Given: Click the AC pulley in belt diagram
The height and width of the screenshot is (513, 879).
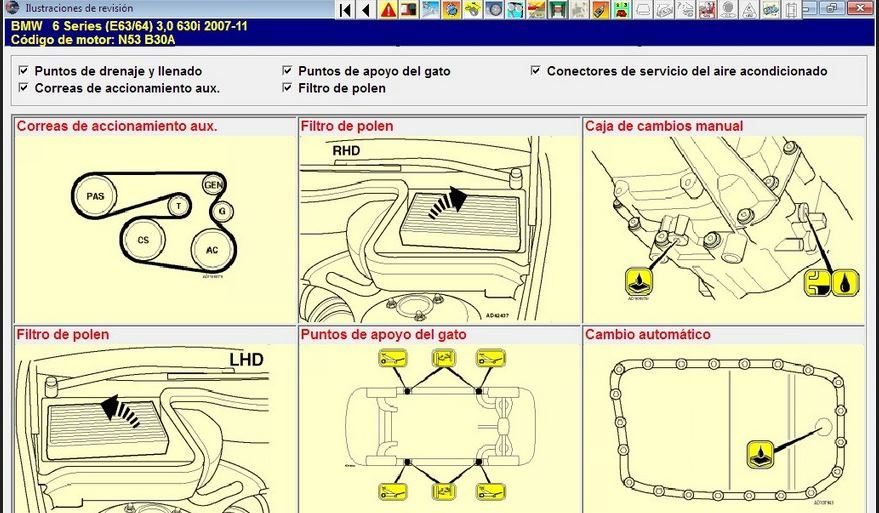Looking at the screenshot, I should click(212, 250).
